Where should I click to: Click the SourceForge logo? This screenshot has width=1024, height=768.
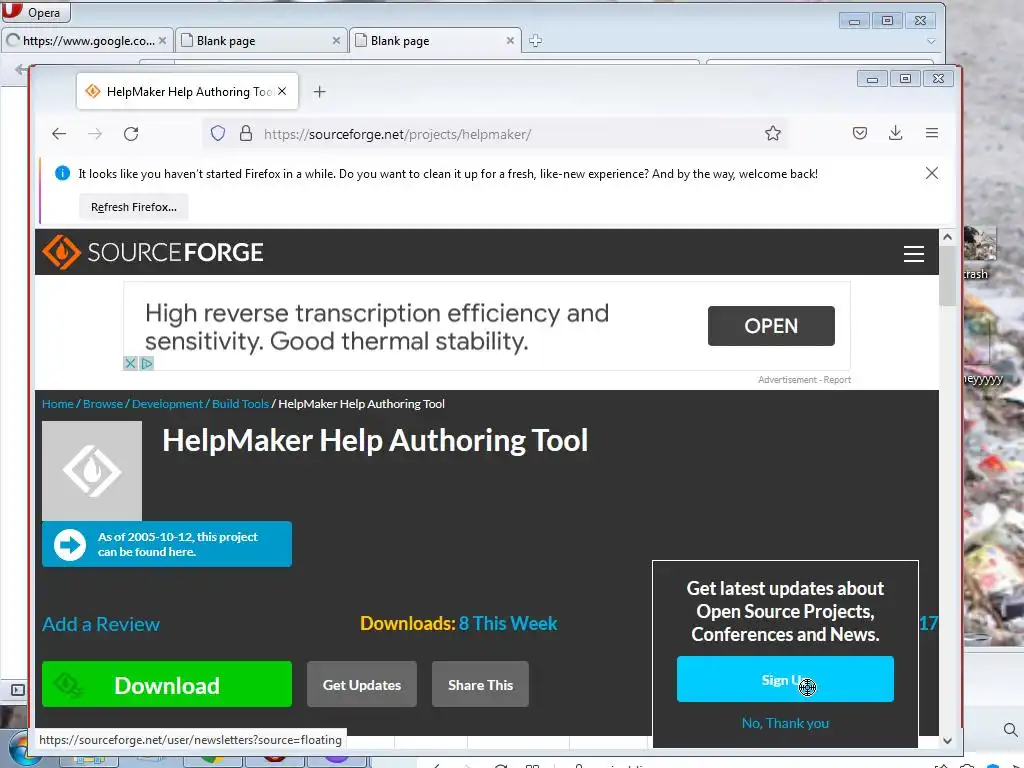point(153,252)
